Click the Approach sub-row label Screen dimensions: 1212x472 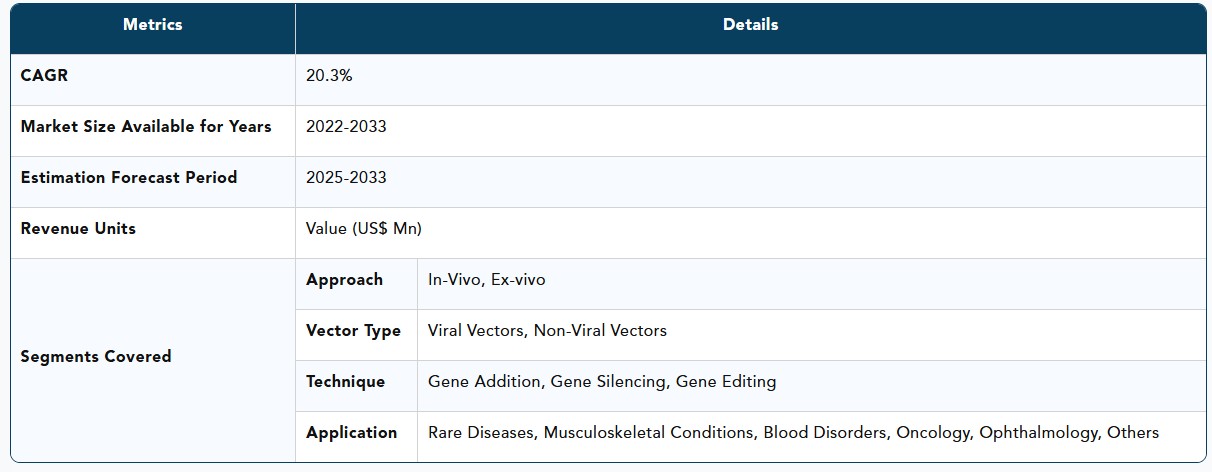(x=345, y=280)
